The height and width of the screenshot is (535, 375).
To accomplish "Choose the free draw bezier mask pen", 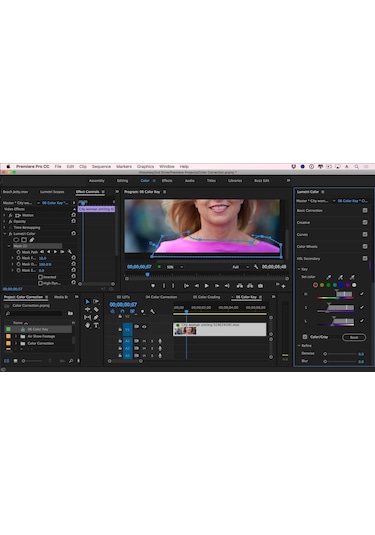I will 31,240.
